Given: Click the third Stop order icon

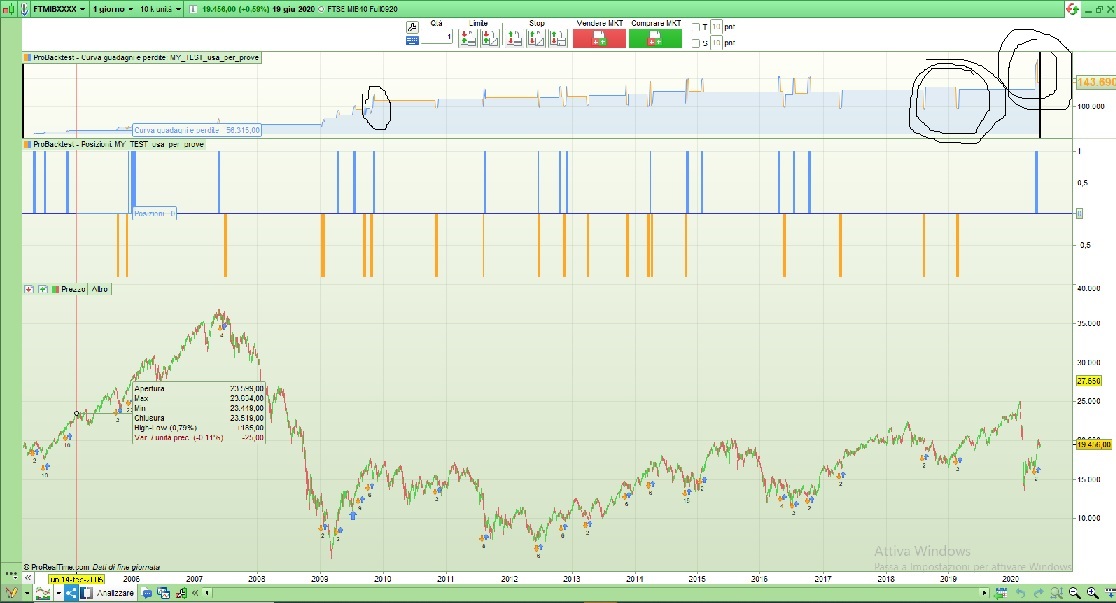Looking at the screenshot, I should [x=559, y=38].
